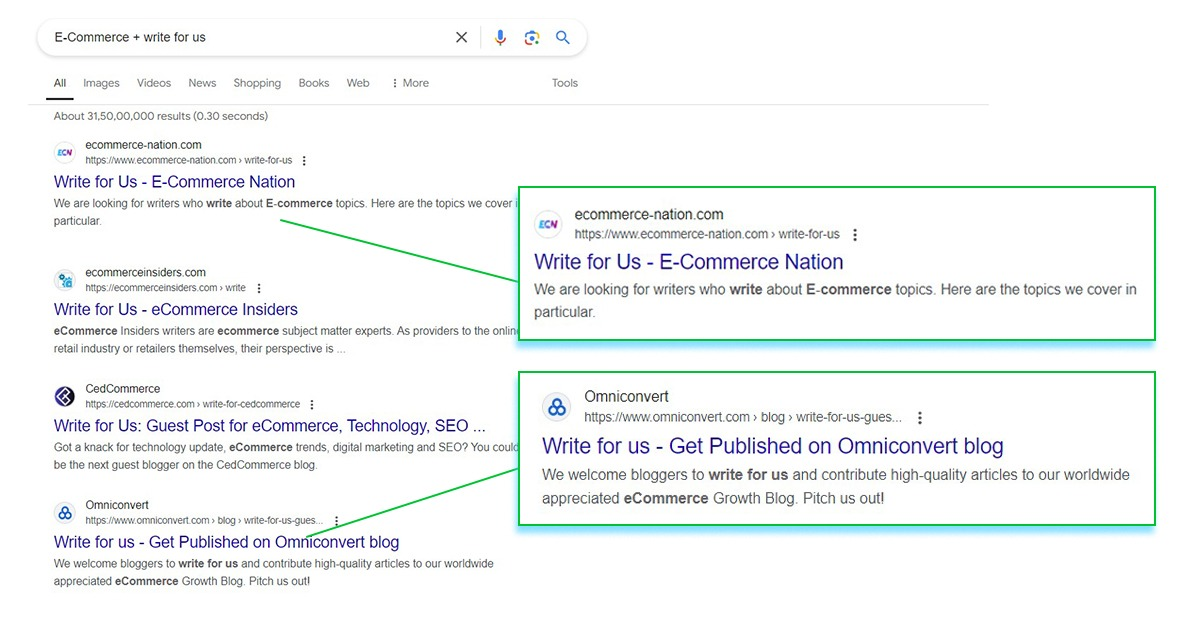Open options dots beside cedcommerce.com URL

coord(312,405)
